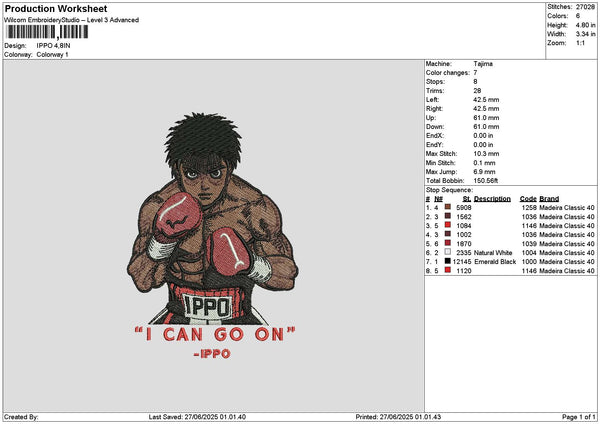Click the "Stop Sequence:" heading
Screen dimensions: 600x424
(449, 190)
